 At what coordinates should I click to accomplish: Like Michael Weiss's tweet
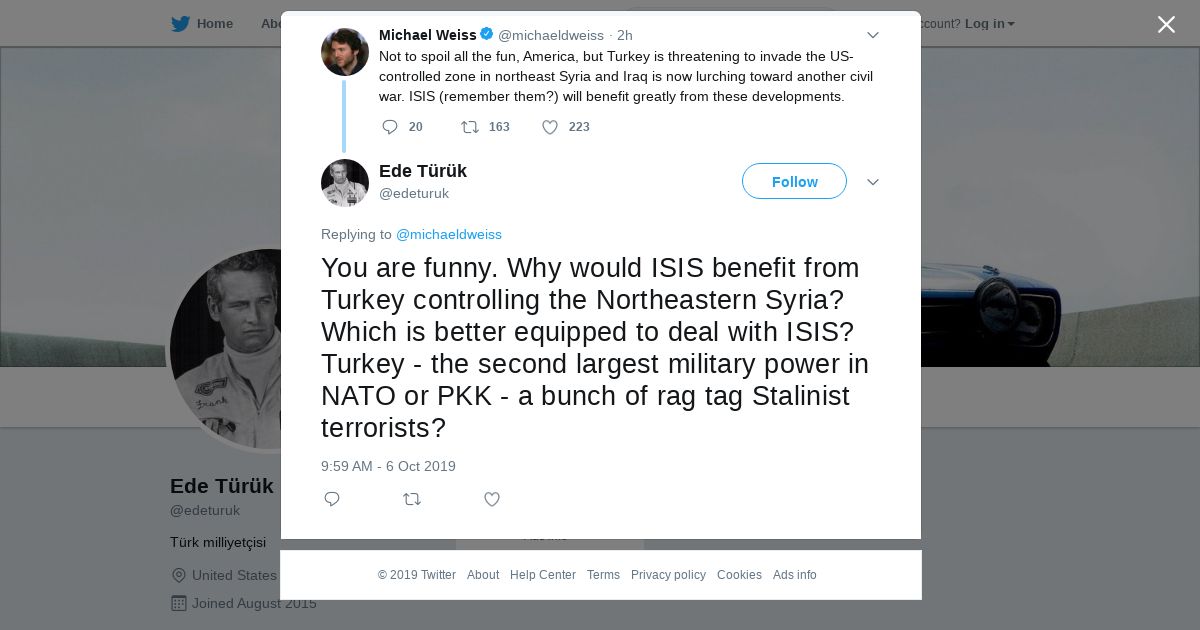tap(550, 127)
